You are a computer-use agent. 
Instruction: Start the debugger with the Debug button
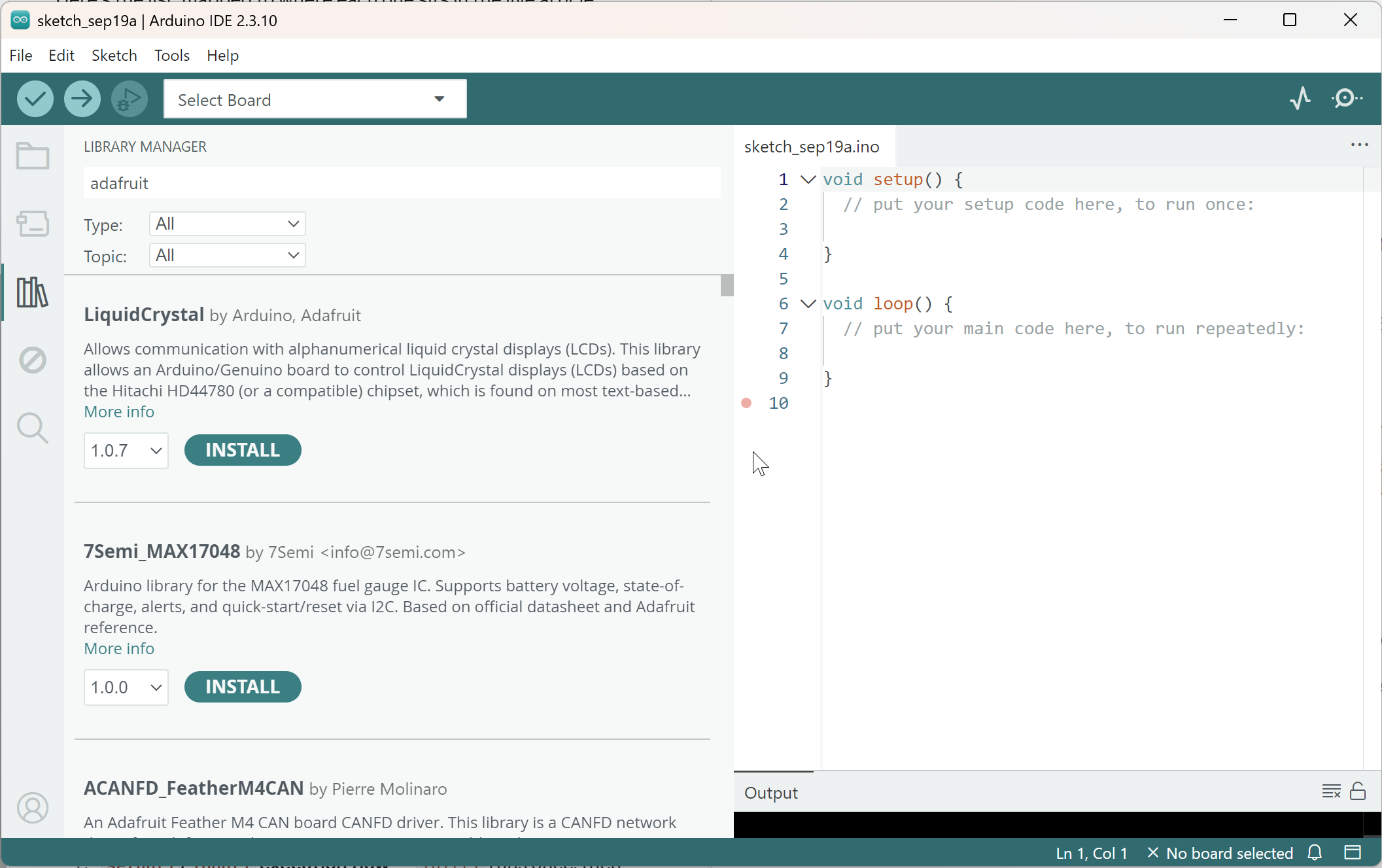129,99
